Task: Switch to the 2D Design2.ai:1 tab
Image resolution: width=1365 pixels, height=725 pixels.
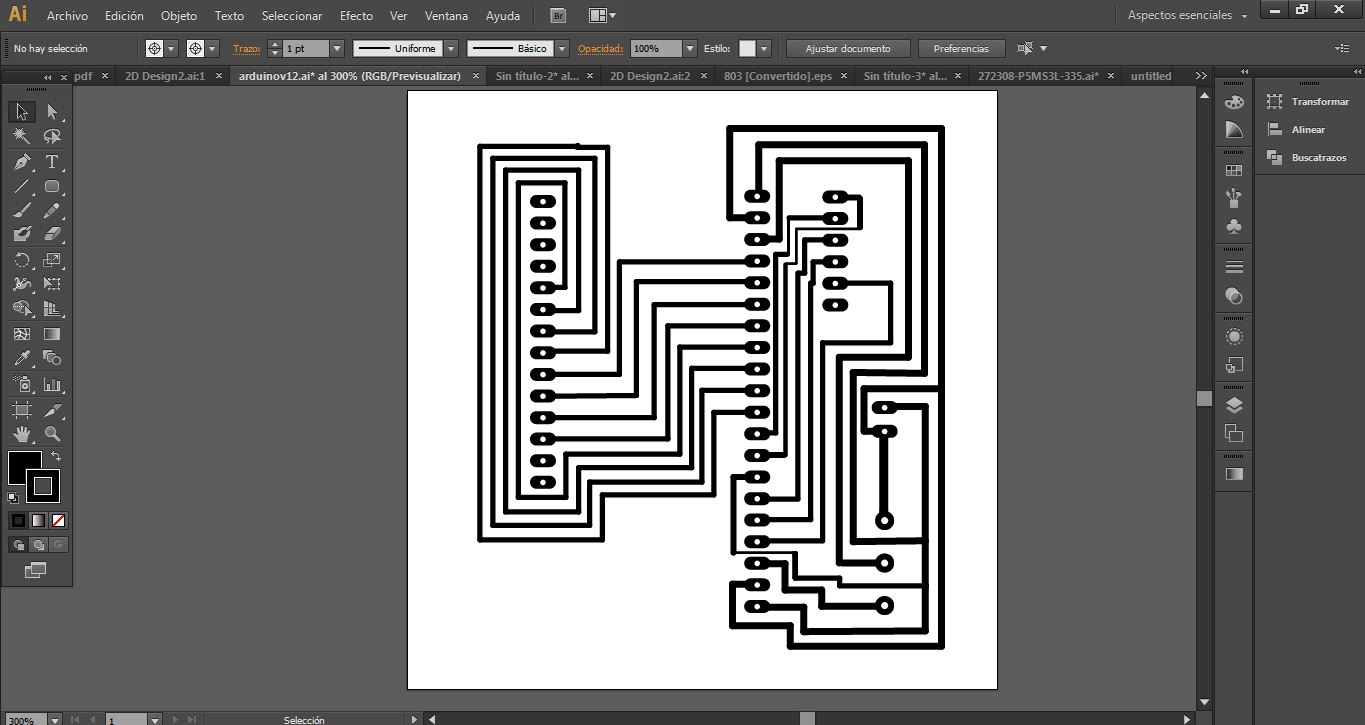Action: point(165,76)
